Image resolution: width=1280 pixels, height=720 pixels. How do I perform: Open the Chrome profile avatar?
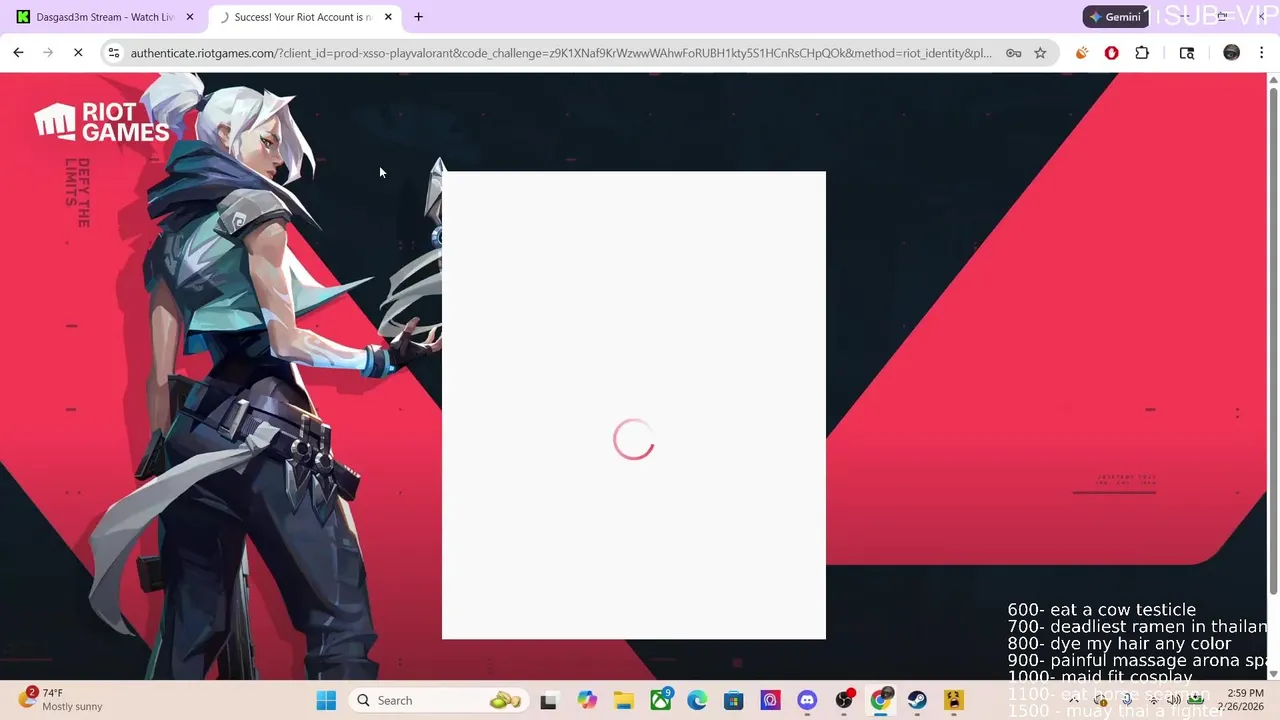pyautogui.click(x=1232, y=53)
